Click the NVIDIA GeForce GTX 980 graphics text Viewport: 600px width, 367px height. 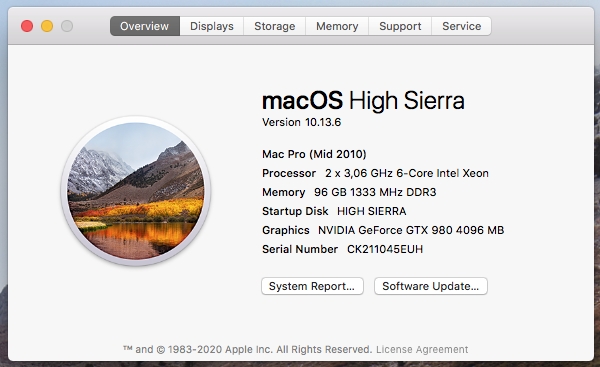pos(411,230)
